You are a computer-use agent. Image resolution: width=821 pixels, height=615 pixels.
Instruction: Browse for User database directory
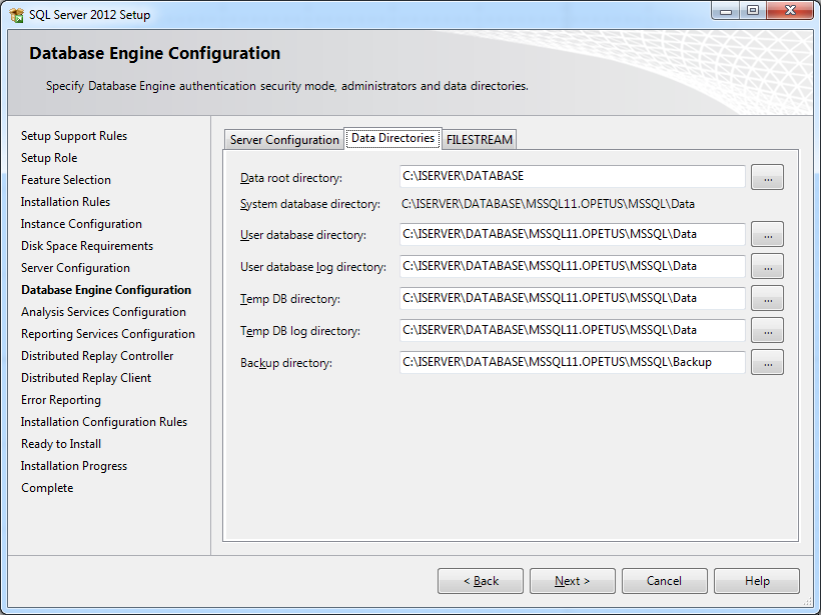coord(767,234)
